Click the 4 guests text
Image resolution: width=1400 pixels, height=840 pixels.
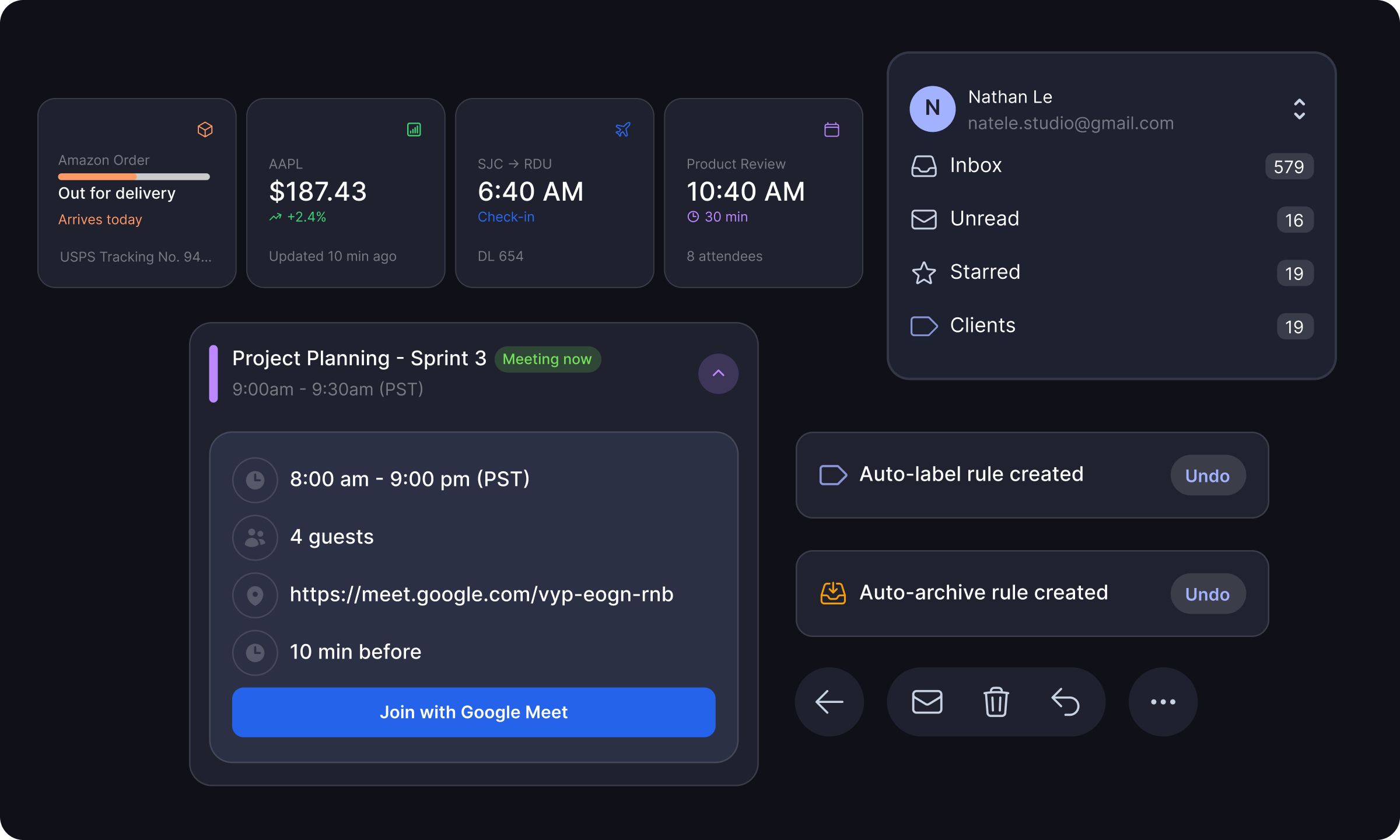332,537
